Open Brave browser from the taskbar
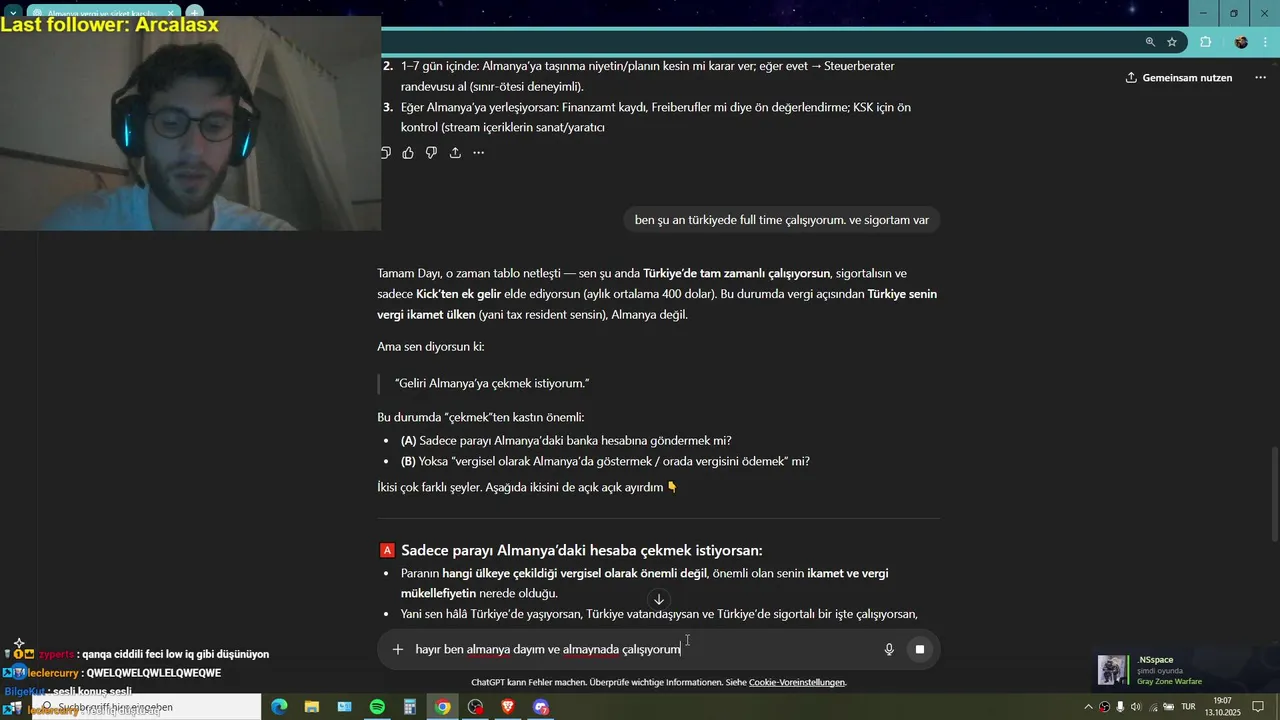1280x720 pixels. [508, 707]
